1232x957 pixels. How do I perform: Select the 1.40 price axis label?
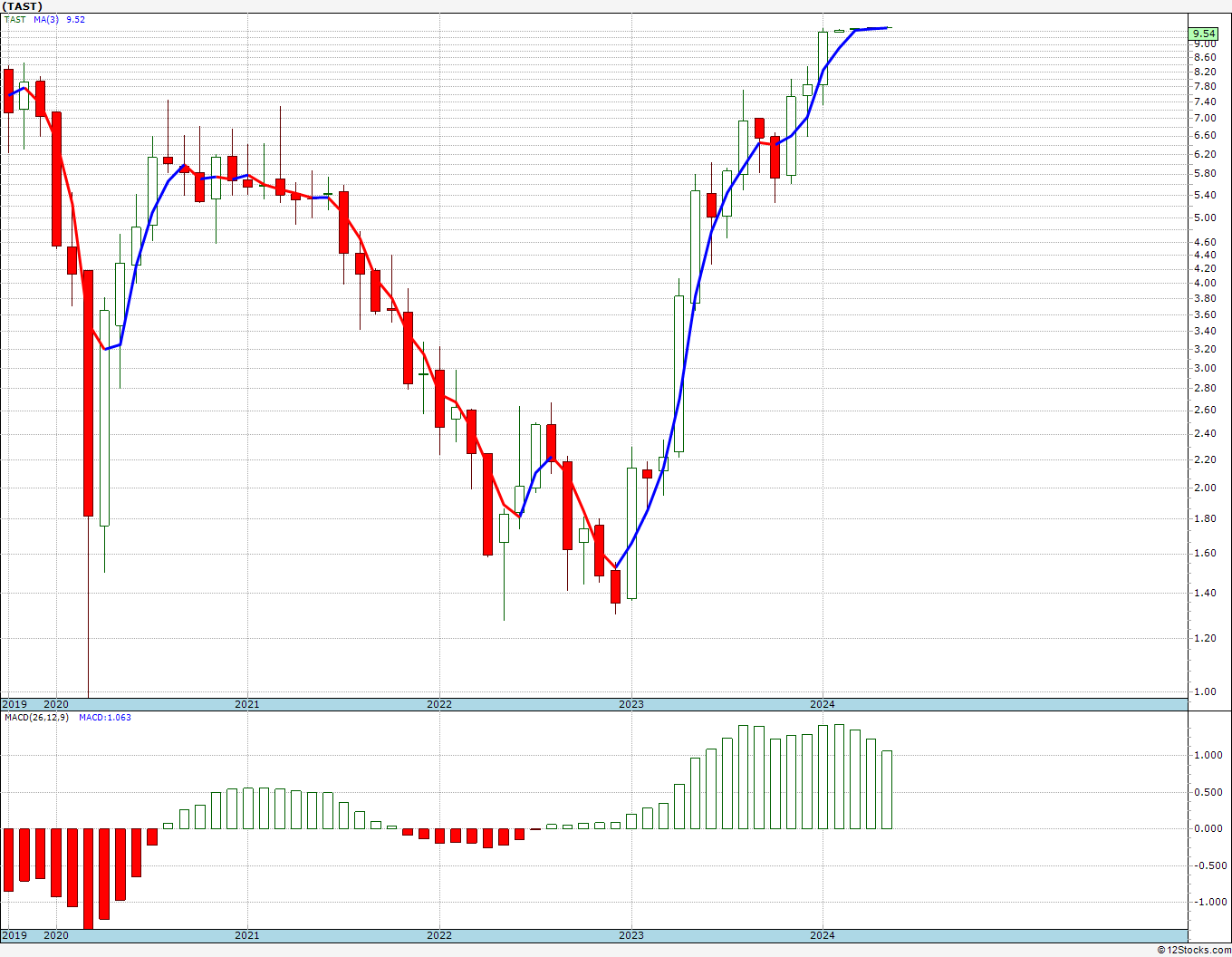[x=1204, y=593]
